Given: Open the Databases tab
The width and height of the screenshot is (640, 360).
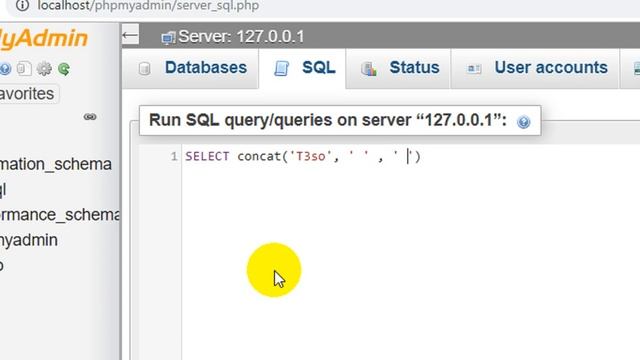Looking at the screenshot, I should click(191, 68).
